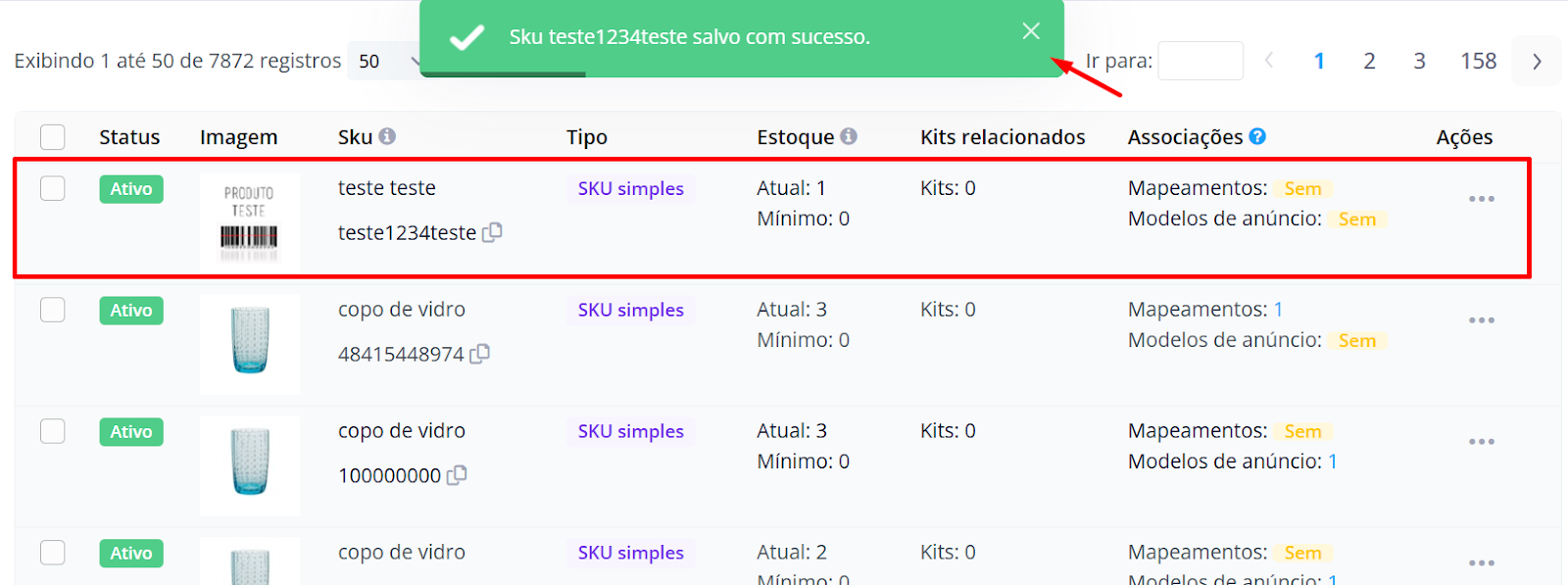
Task: Copy SKU code 100000000
Action: pyautogui.click(x=457, y=475)
